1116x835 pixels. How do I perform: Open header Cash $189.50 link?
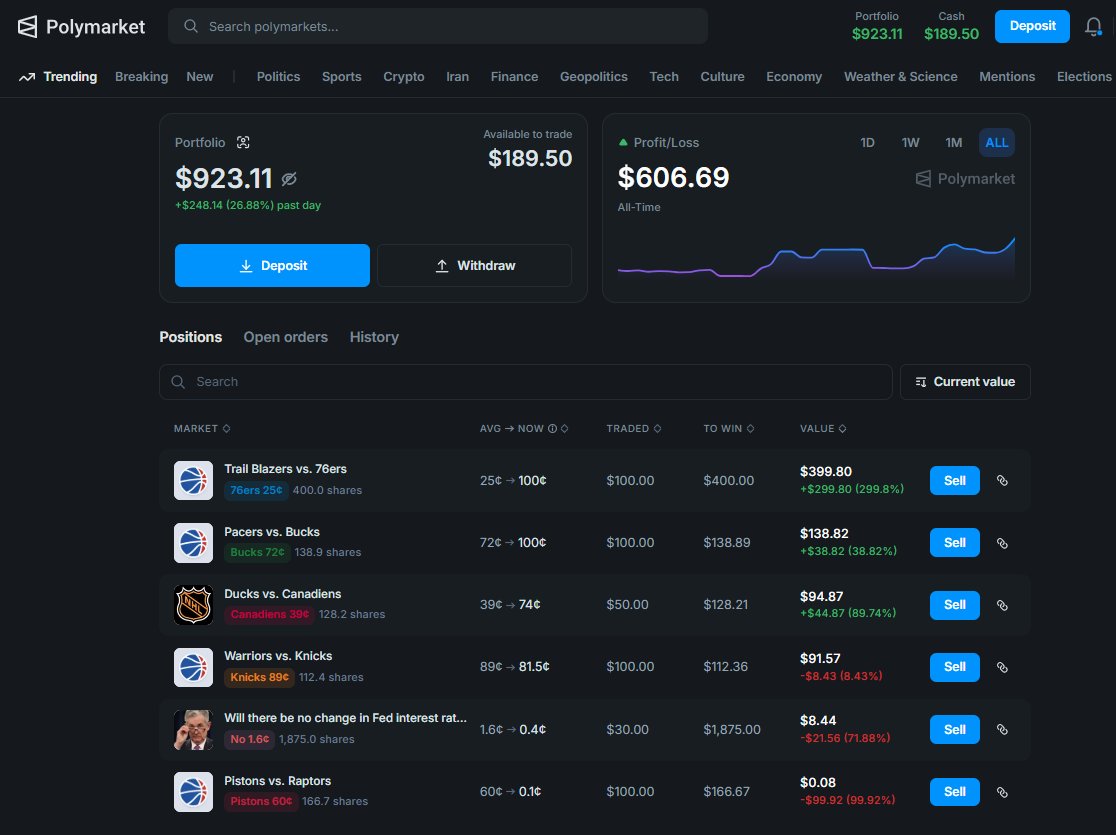click(x=952, y=26)
